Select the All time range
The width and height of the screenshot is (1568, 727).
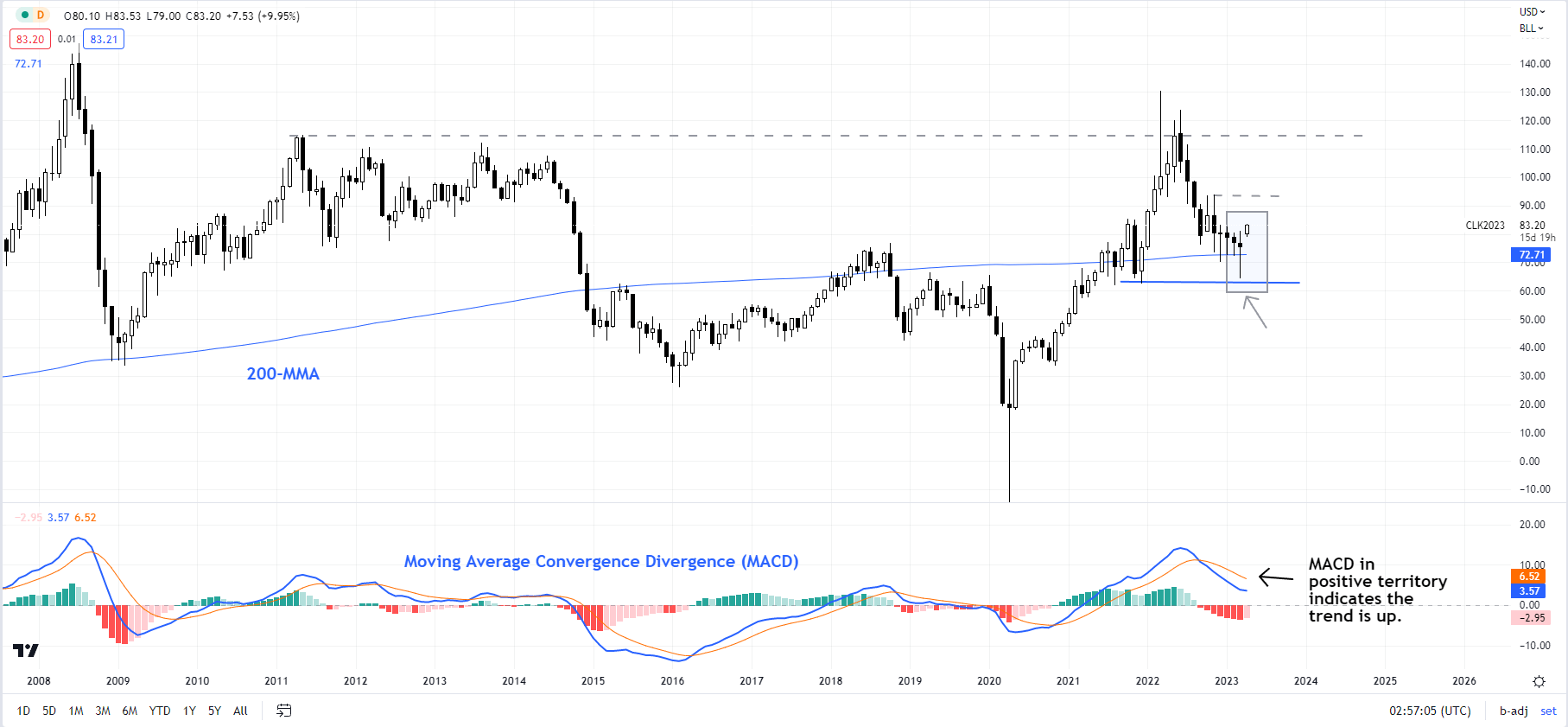tap(240, 711)
